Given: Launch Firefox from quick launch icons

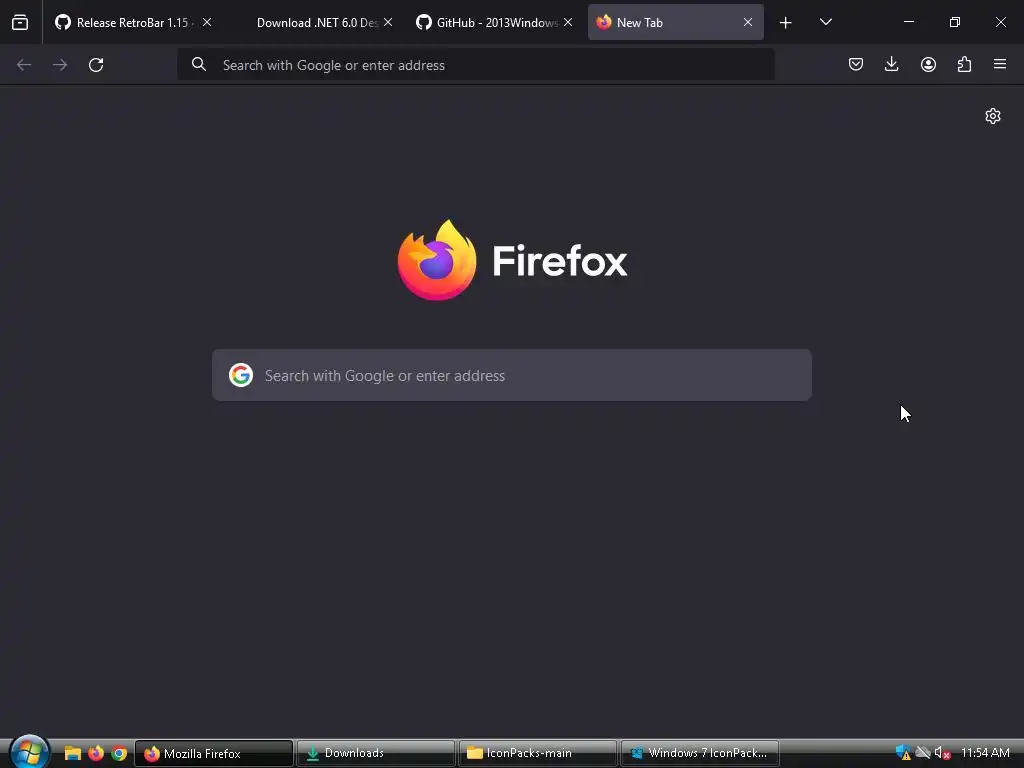Looking at the screenshot, I should tap(96, 754).
